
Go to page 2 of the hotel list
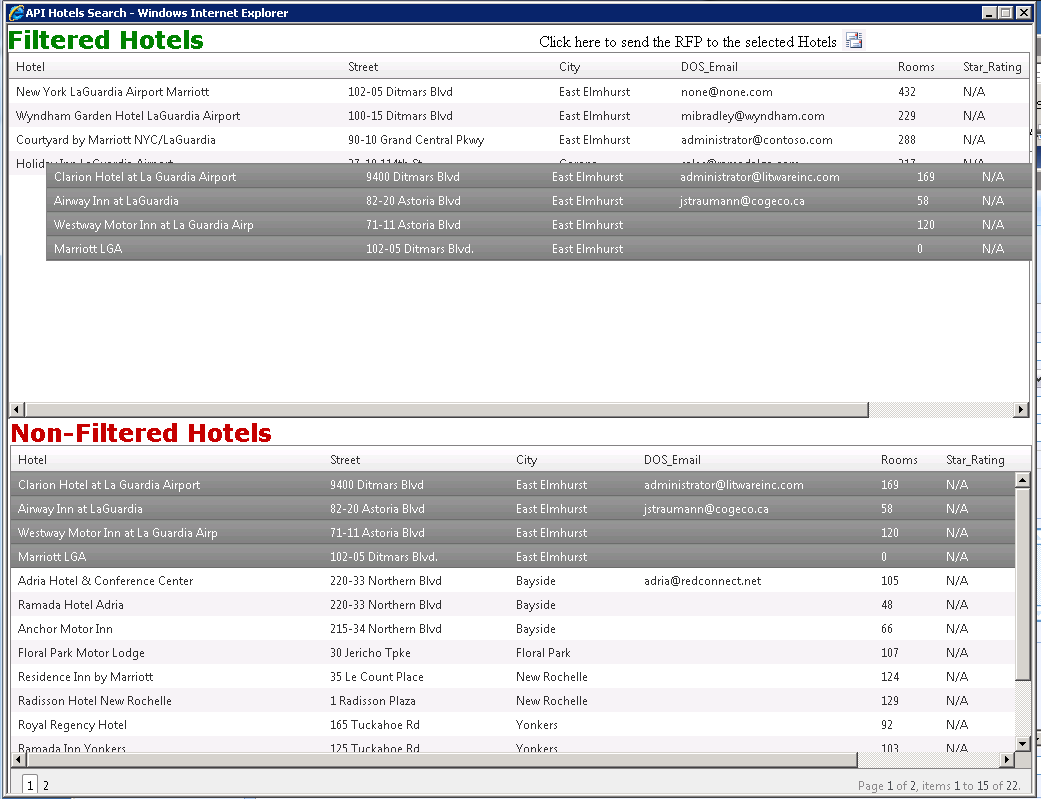pyautogui.click(x=46, y=786)
